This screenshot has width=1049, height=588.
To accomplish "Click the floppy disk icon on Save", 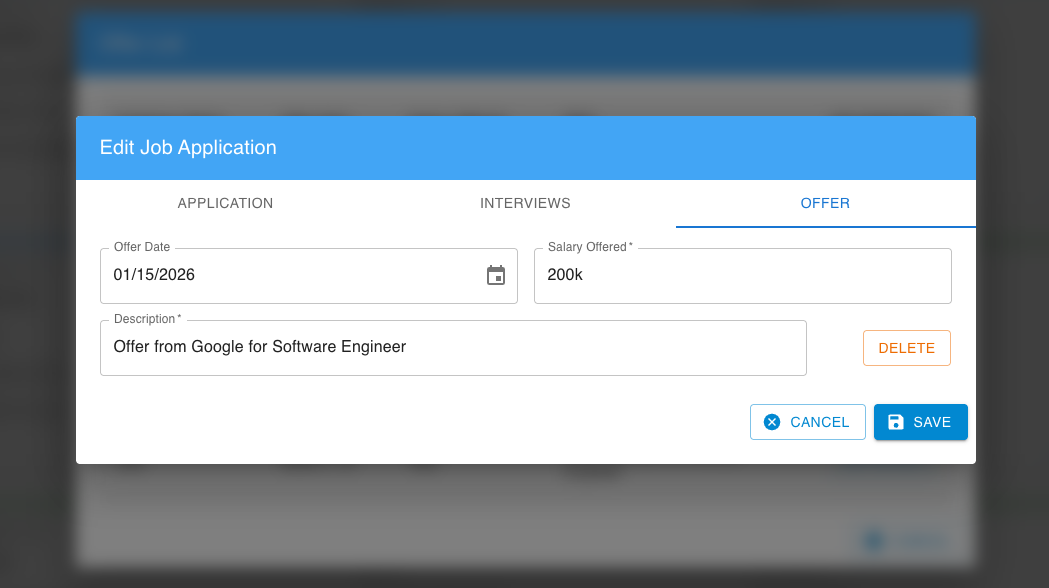I will point(896,422).
